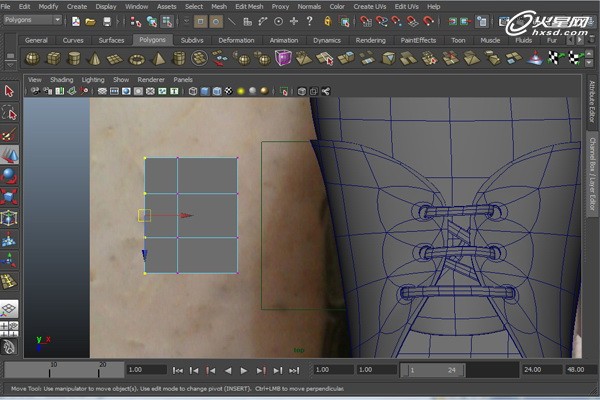Toggle textured display checker icon
The height and width of the screenshot is (400, 600).
point(229,91)
